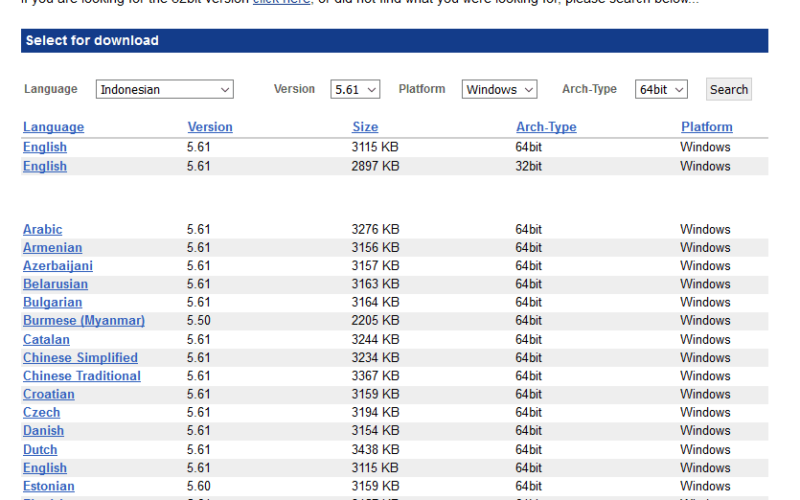The image size is (800, 500).
Task: Open the Dutch download link
Action: point(40,450)
